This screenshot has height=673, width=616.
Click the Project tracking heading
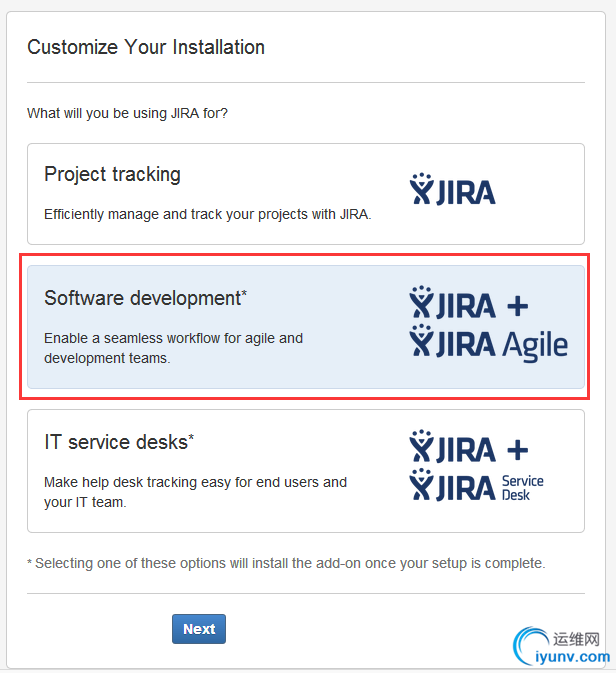pyautogui.click(x=112, y=174)
